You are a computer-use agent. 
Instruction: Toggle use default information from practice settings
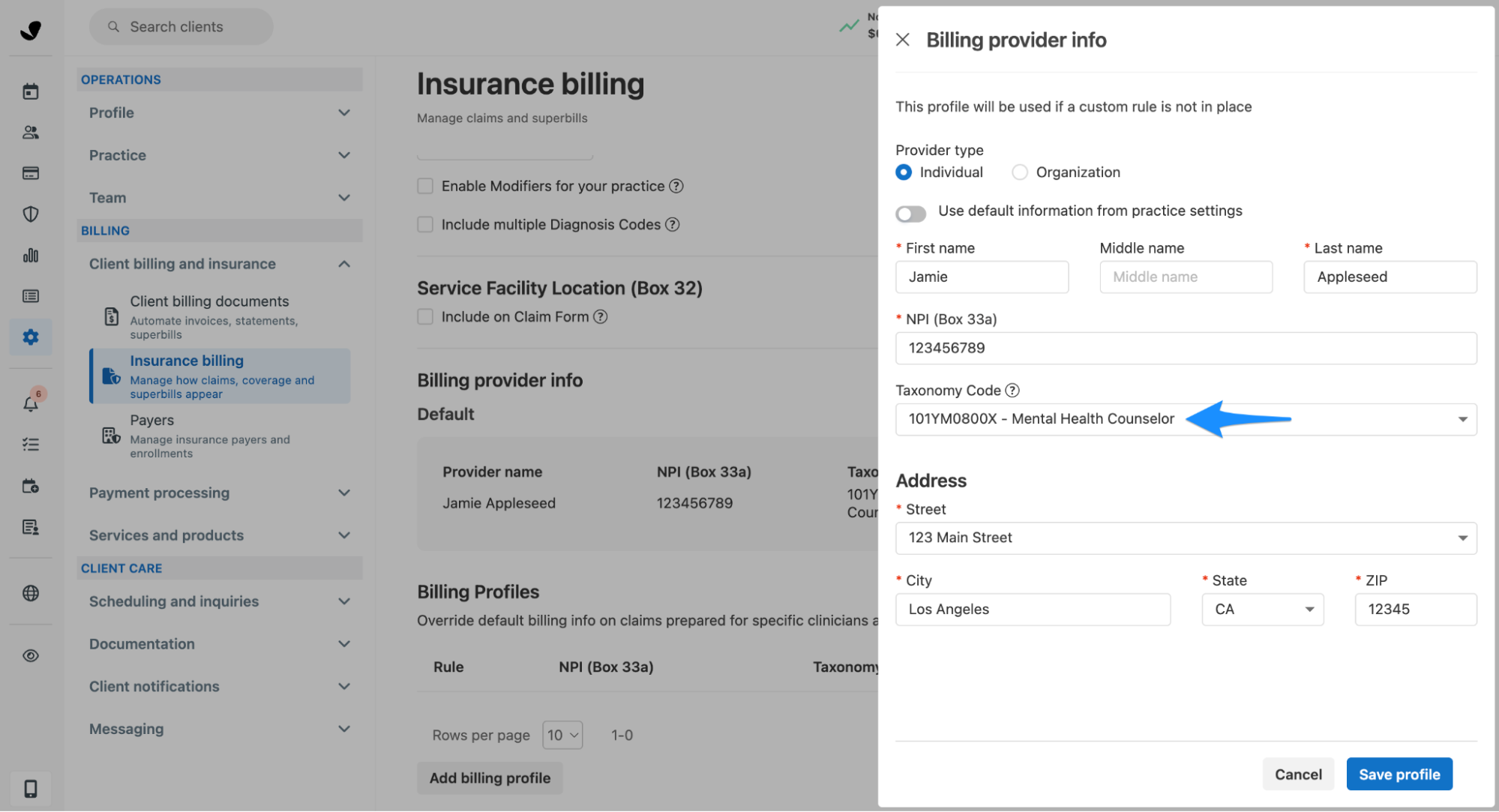tap(910, 214)
